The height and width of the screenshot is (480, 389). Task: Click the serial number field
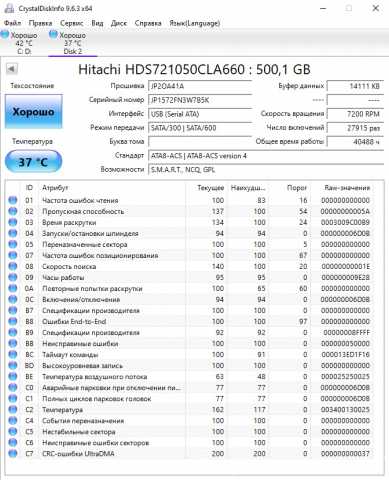200,100
